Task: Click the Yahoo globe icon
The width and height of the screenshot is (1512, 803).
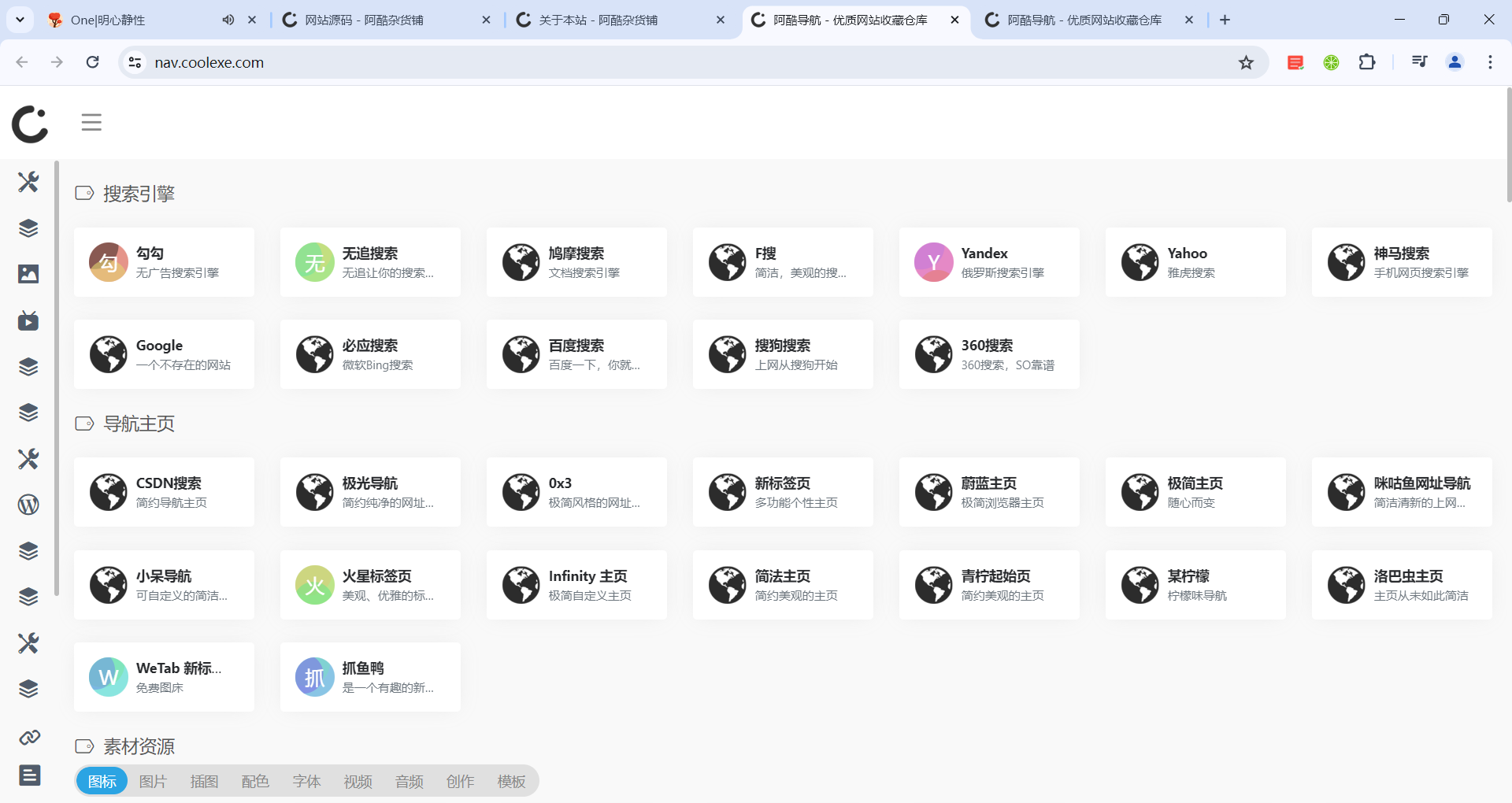Action: pyautogui.click(x=1140, y=262)
